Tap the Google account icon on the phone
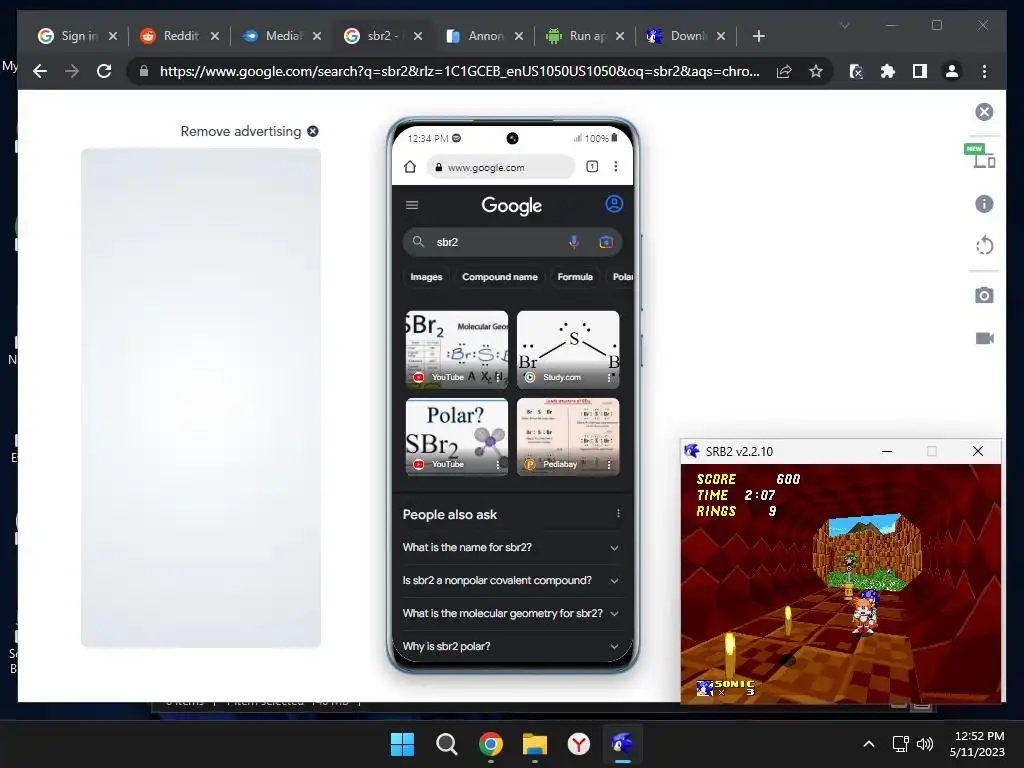The image size is (1024, 768). [x=614, y=204]
